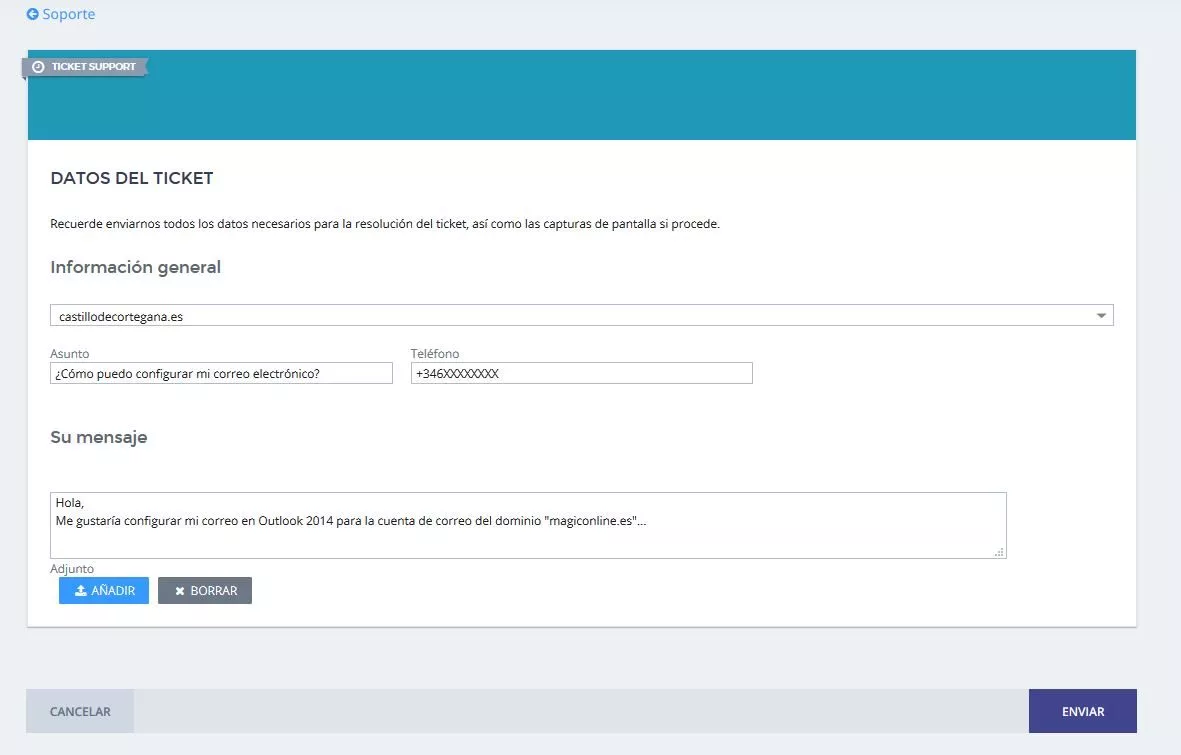Click the X icon on the Borrar button
Image resolution: width=1181 pixels, height=755 pixels.
pyautogui.click(x=180, y=591)
